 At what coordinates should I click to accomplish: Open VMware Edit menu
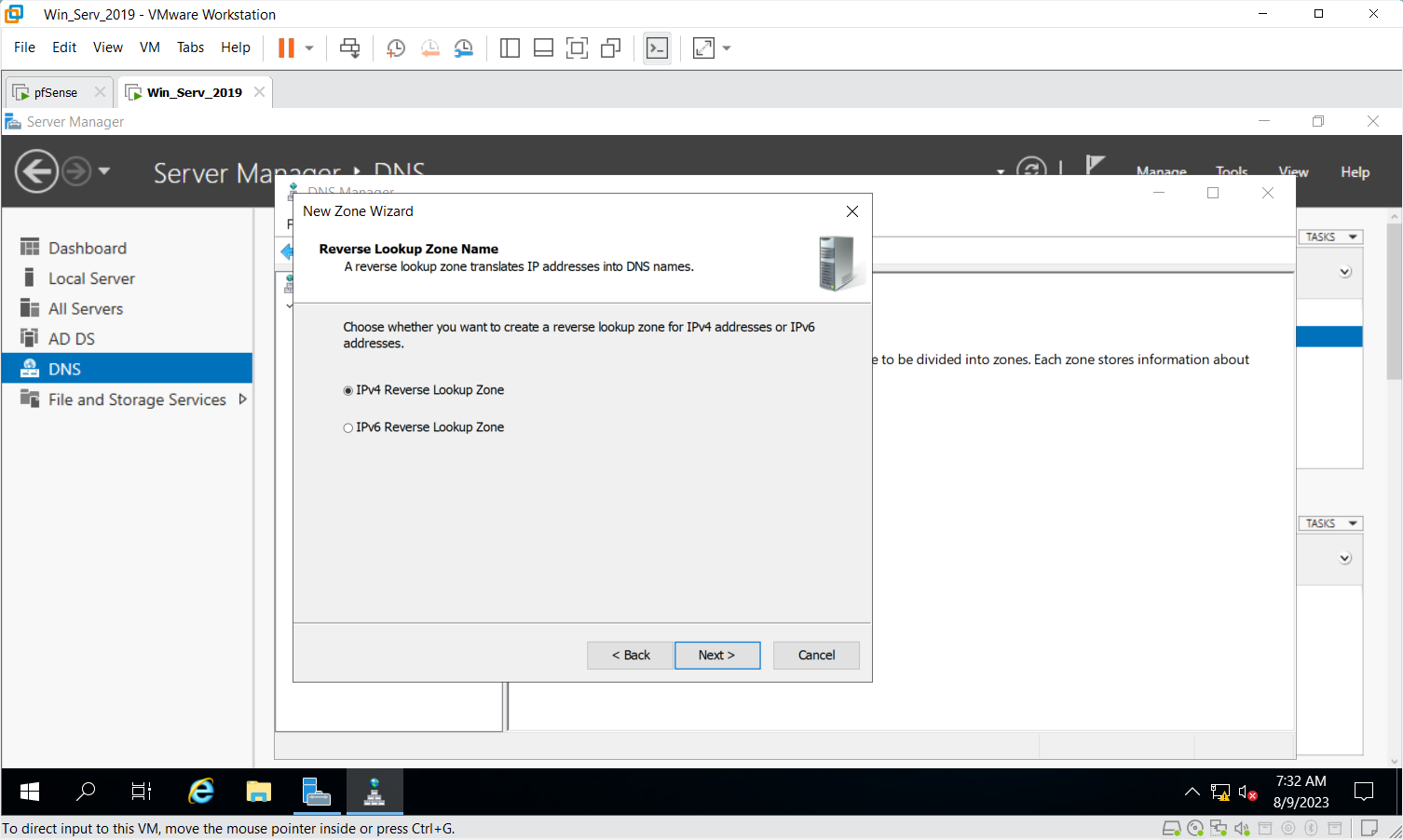click(64, 47)
